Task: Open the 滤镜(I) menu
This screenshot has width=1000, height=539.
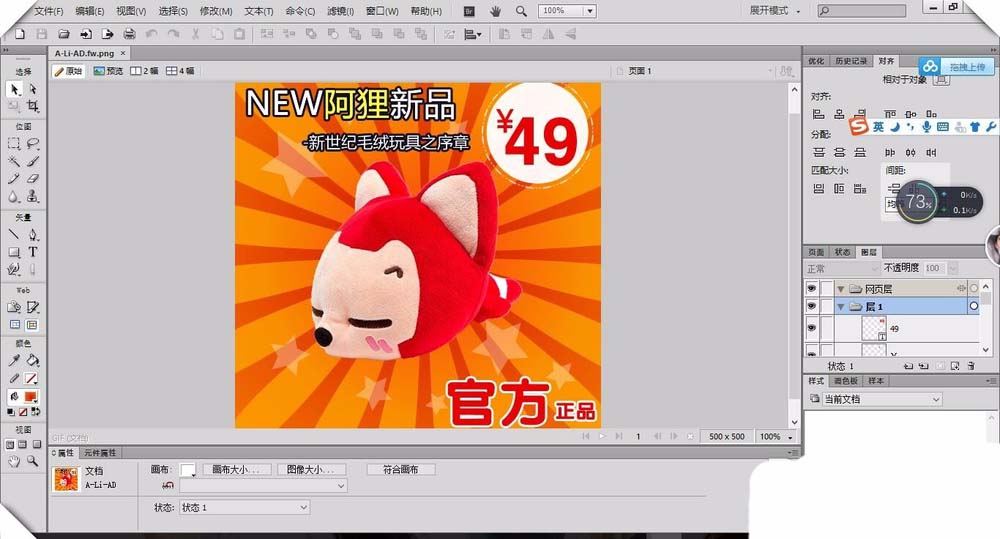Action: pyautogui.click(x=341, y=11)
